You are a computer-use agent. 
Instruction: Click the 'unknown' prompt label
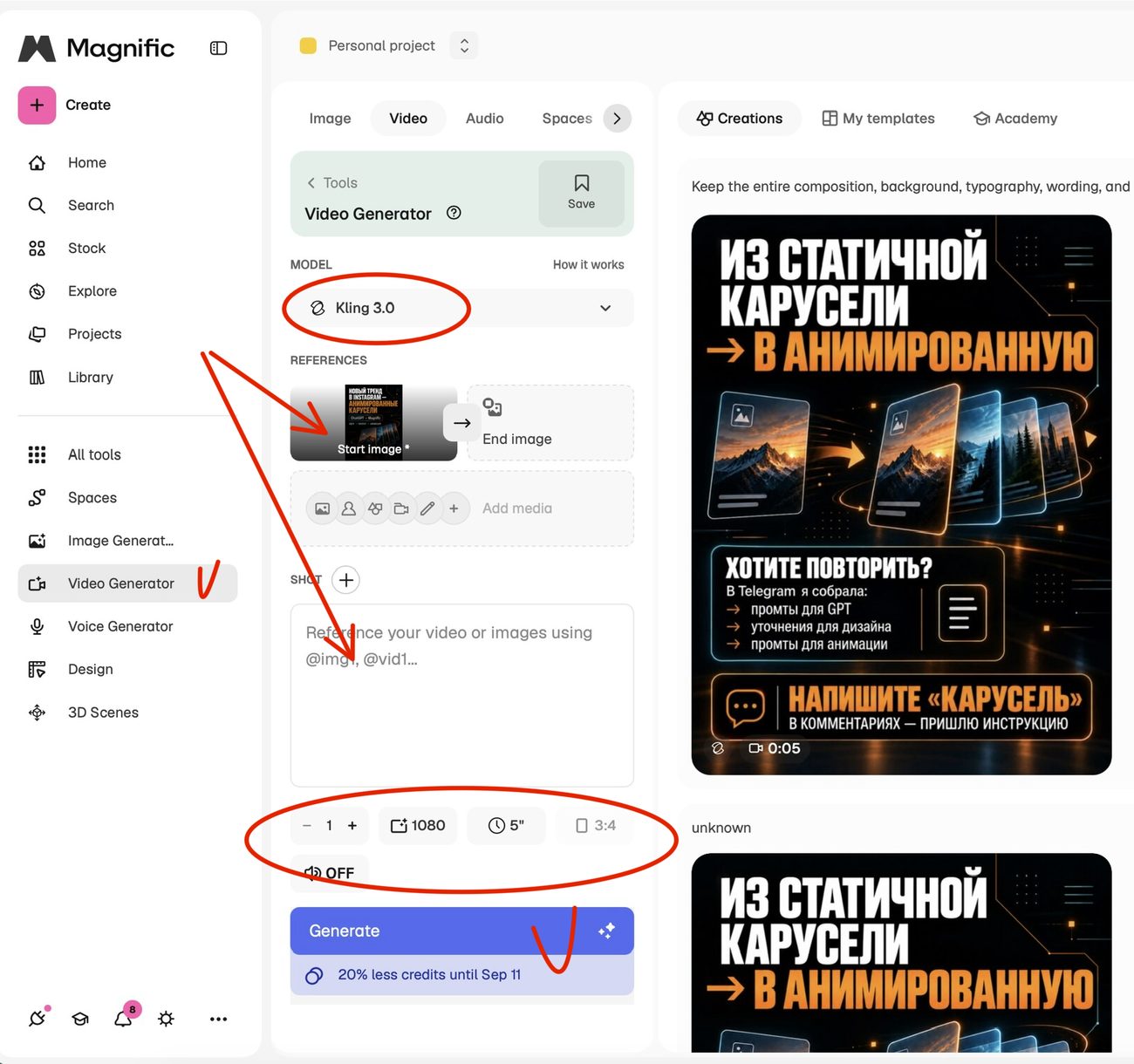click(721, 828)
